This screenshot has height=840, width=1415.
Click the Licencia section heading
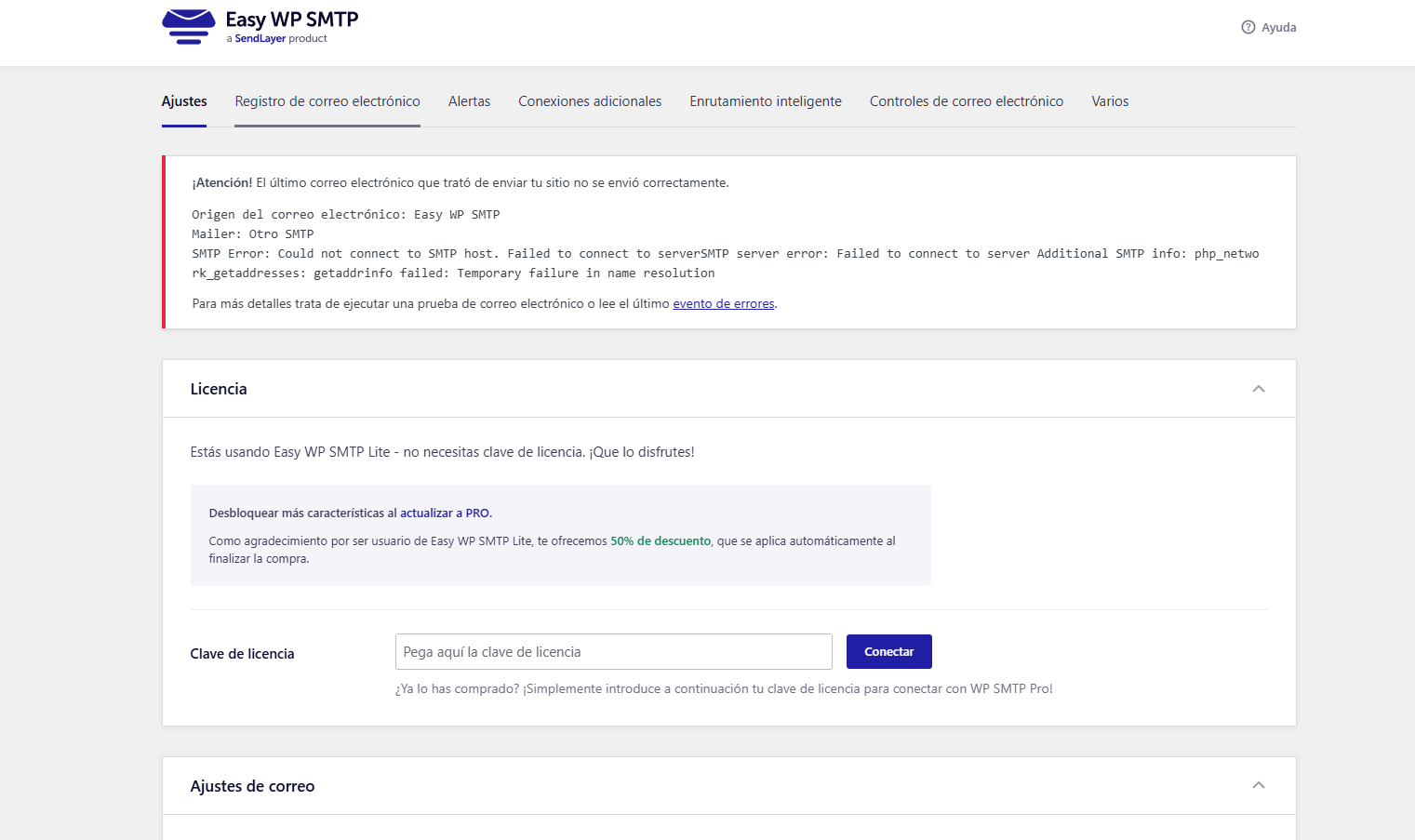click(x=219, y=389)
